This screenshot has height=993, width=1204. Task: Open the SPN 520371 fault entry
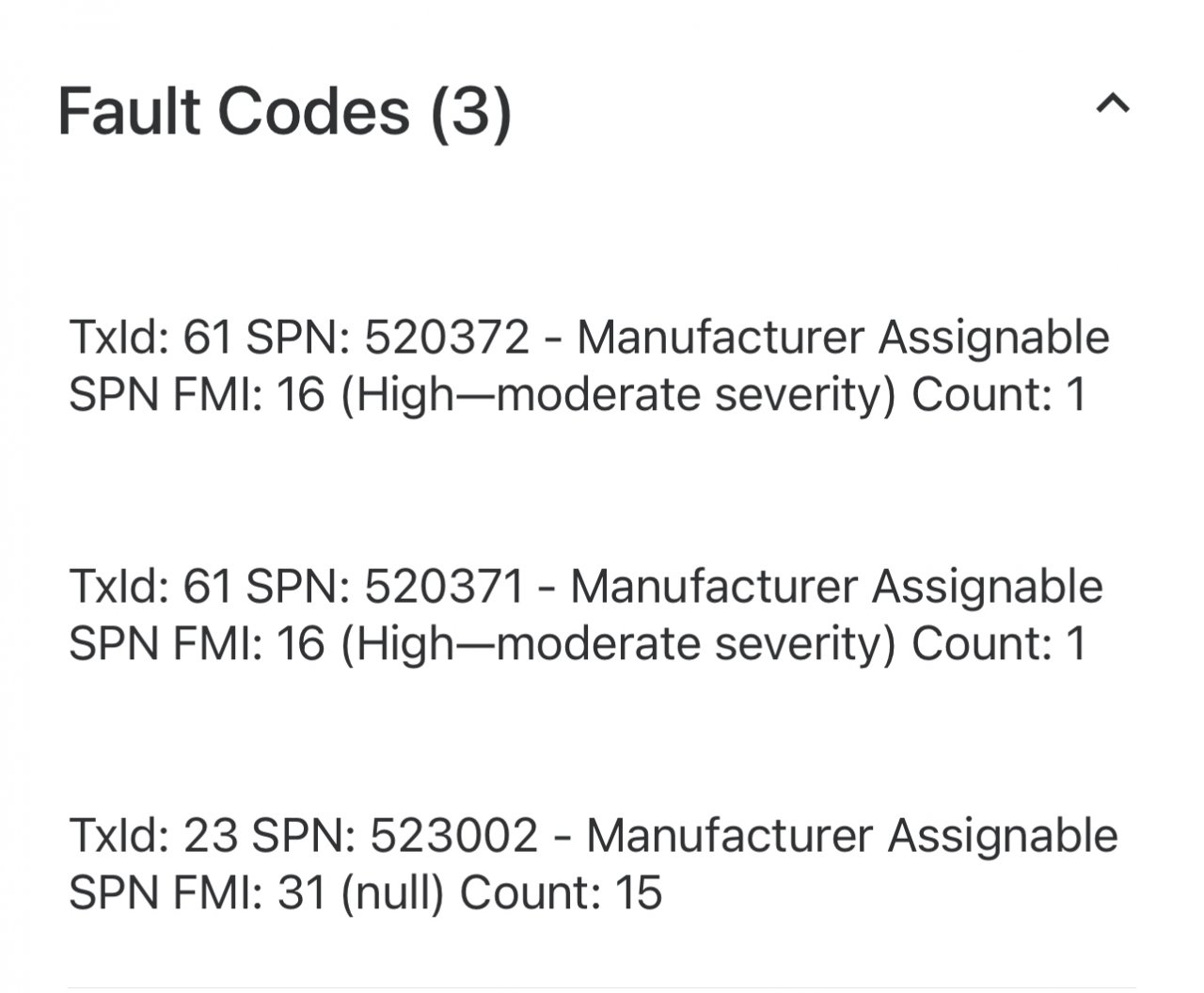tap(585, 615)
